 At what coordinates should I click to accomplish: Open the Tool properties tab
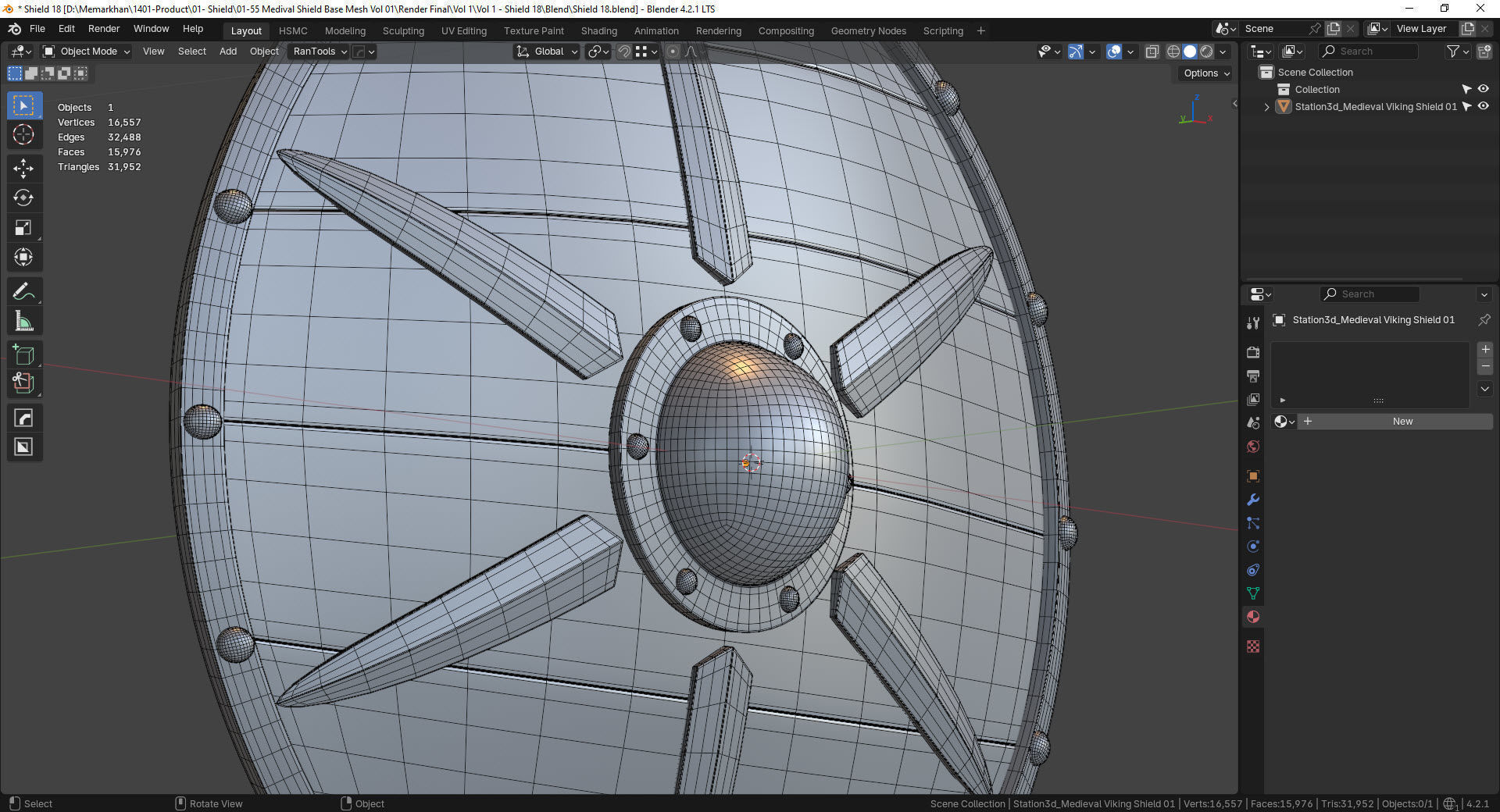(x=1253, y=322)
